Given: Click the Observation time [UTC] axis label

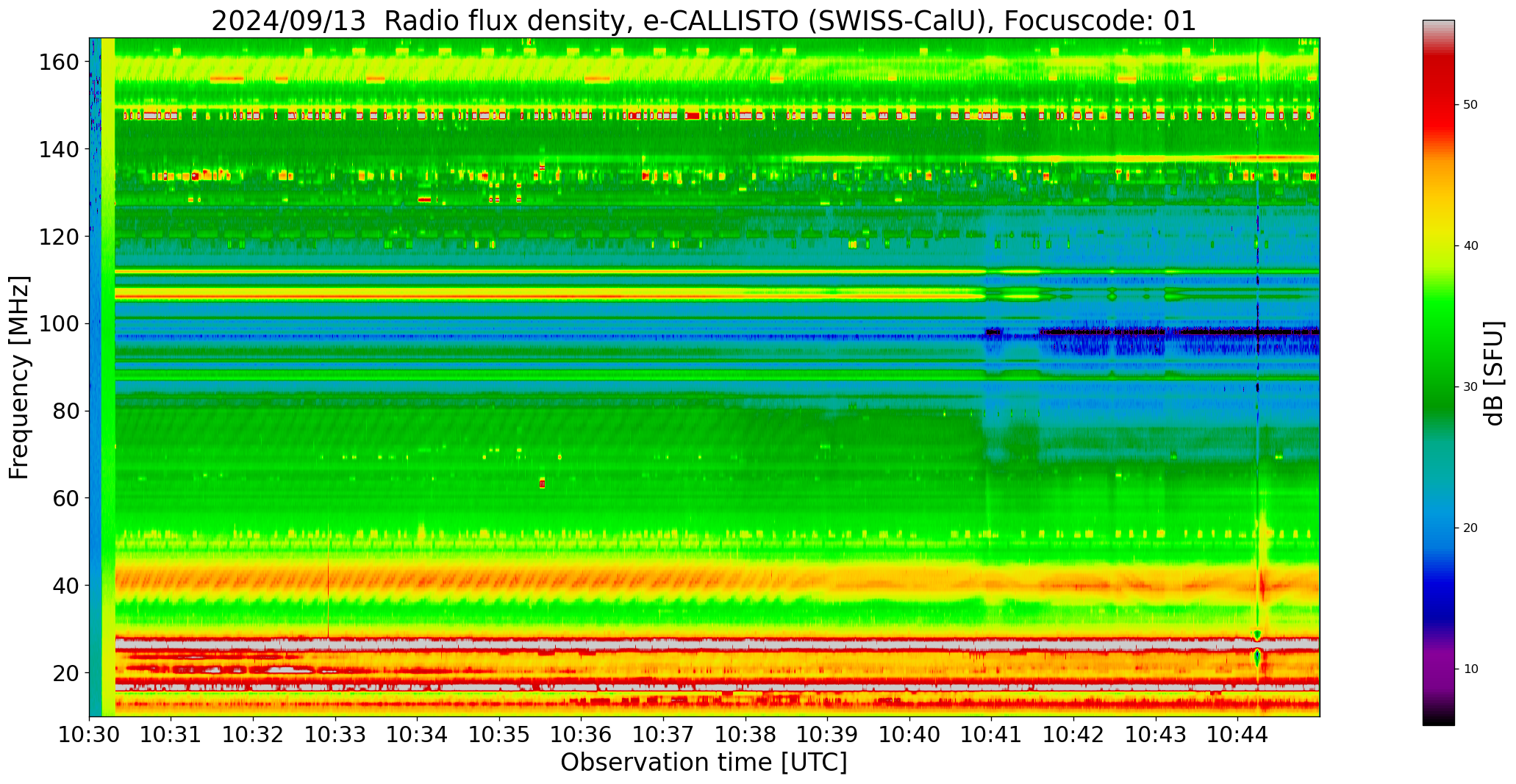Looking at the screenshot, I should coord(704,763).
